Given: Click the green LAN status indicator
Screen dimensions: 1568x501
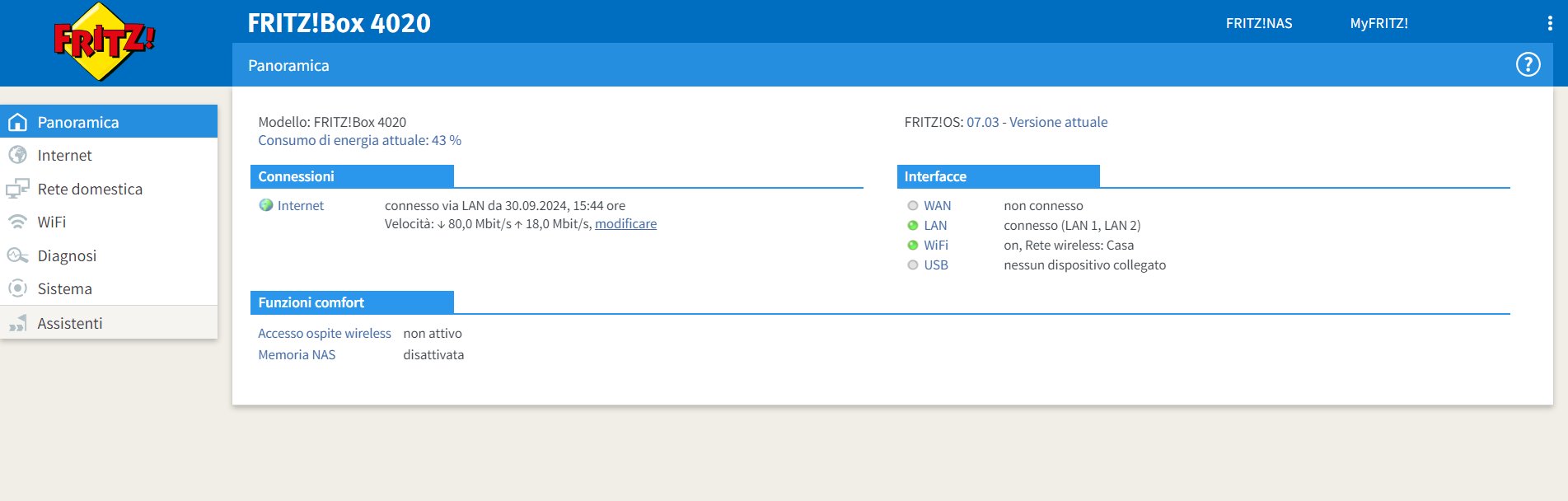Looking at the screenshot, I should pos(912,225).
